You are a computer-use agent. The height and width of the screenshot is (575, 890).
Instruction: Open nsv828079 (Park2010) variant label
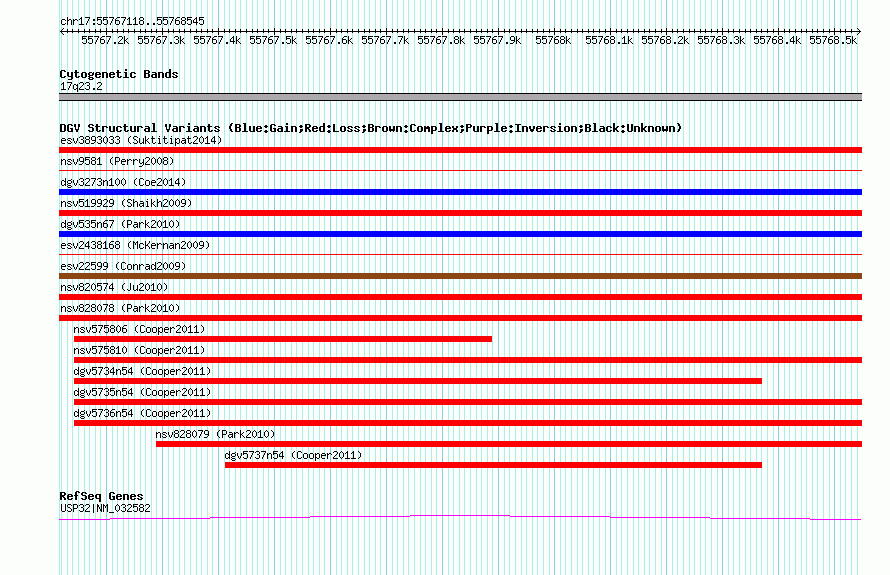click(x=215, y=434)
